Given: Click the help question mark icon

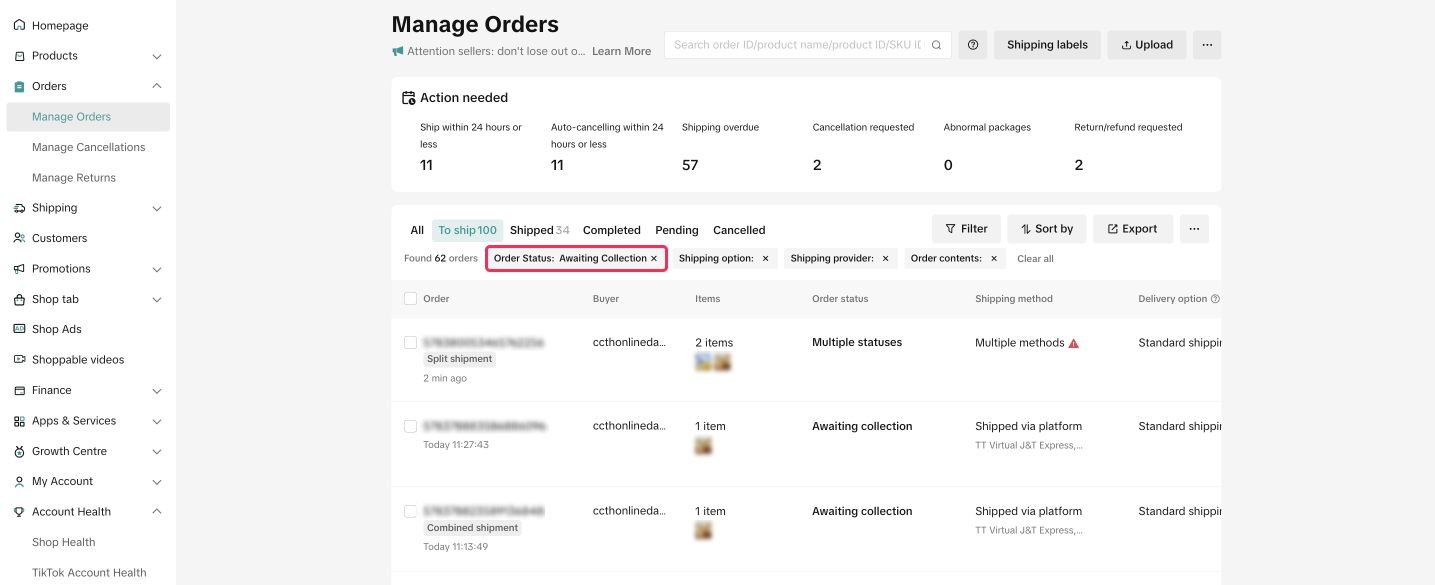Looking at the screenshot, I should click(972, 45).
